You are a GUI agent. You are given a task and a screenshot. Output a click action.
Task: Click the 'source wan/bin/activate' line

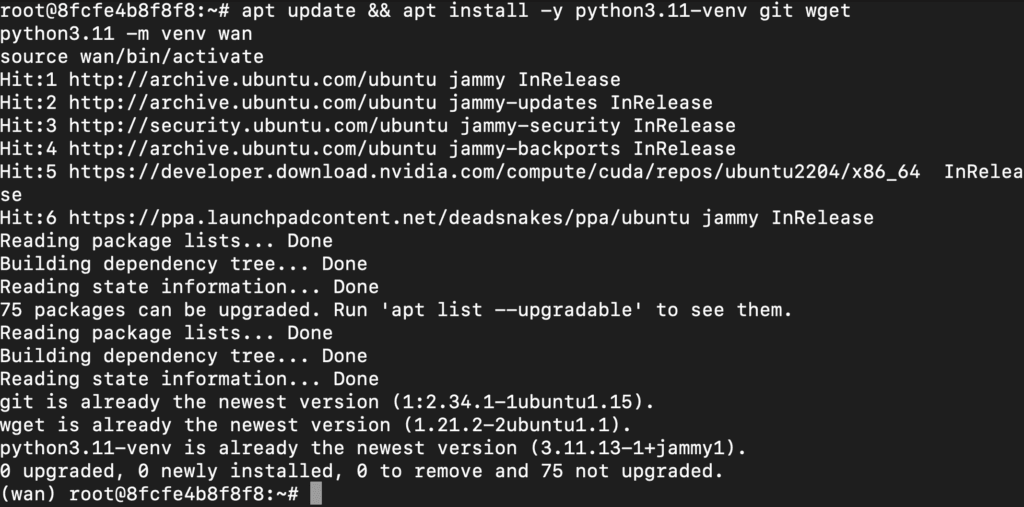point(132,56)
